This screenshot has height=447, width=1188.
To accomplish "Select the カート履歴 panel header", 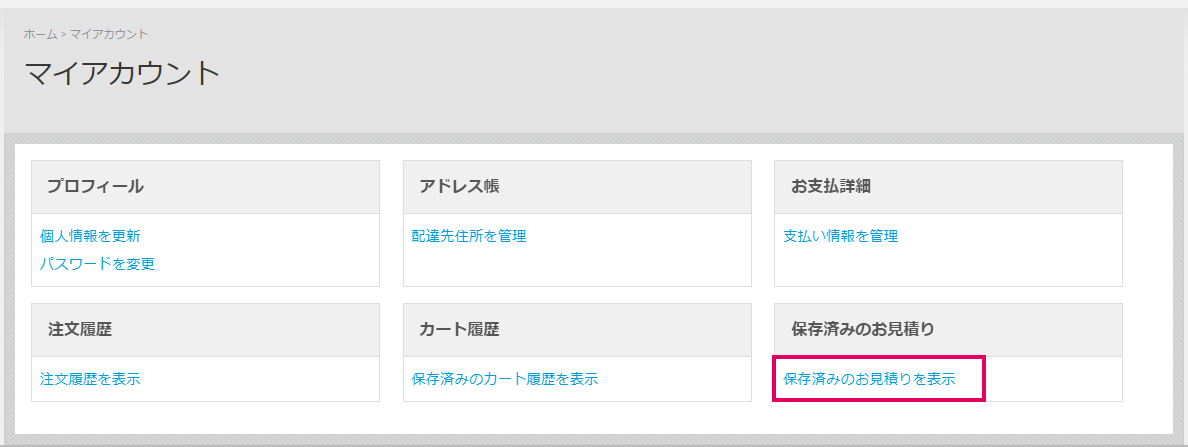I will pos(577,330).
